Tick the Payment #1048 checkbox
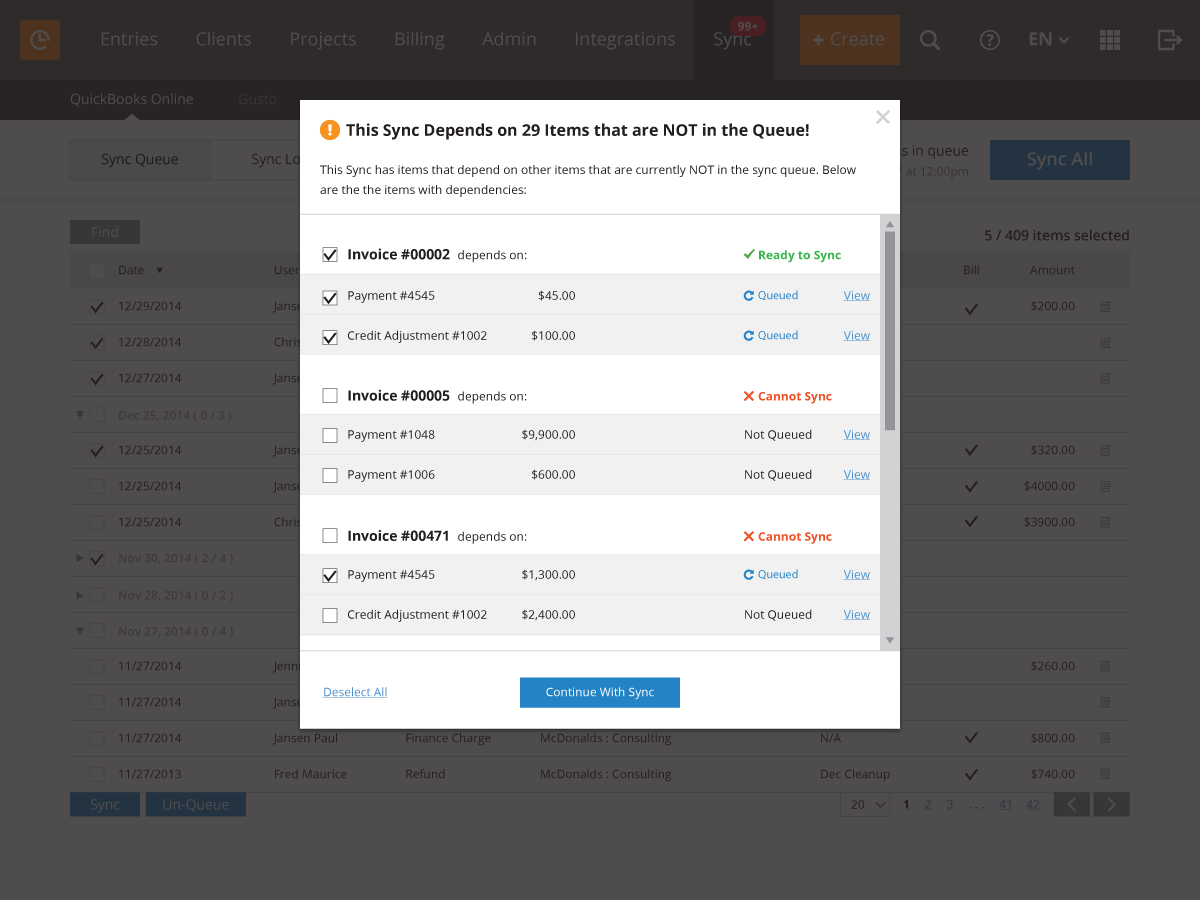The width and height of the screenshot is (1200, 900). coord(330,435)
